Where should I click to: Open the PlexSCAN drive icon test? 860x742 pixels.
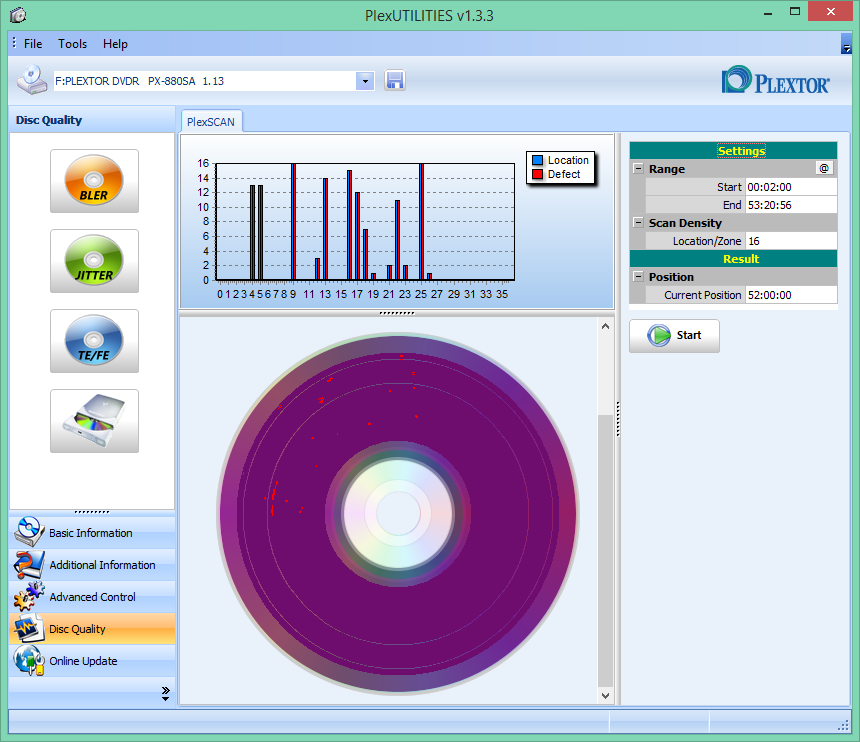94,421
